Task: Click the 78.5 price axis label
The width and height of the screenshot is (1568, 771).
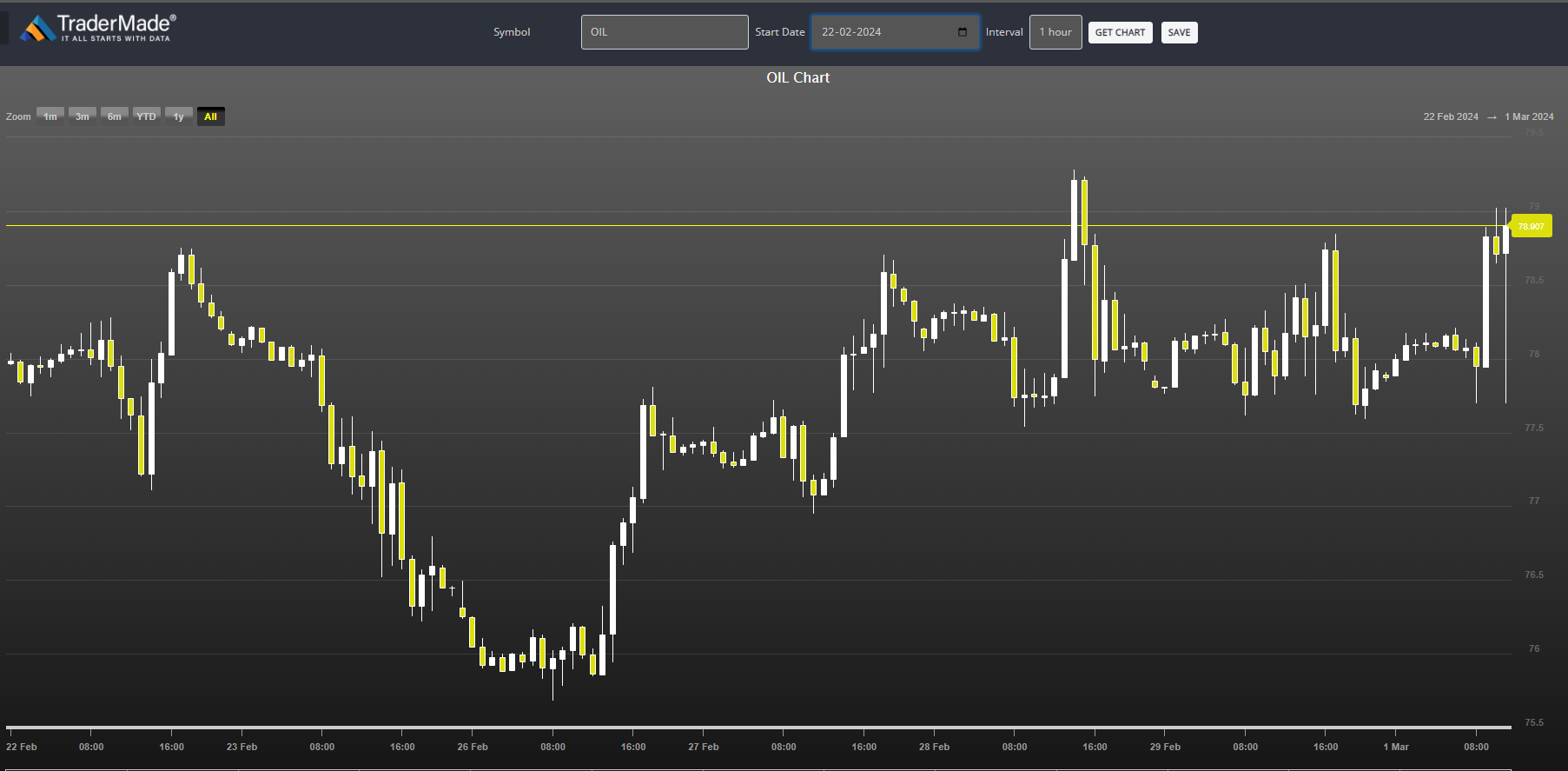Action: [1534, 280]
